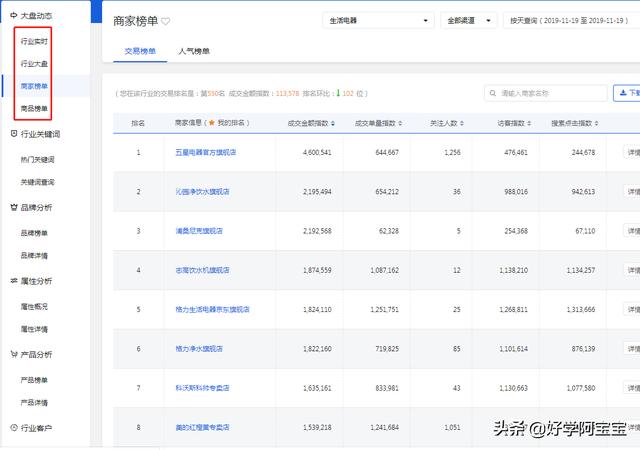640x450 pixels.
Task: Sort table by 关注人数 arrow
Action: [462, 123]
